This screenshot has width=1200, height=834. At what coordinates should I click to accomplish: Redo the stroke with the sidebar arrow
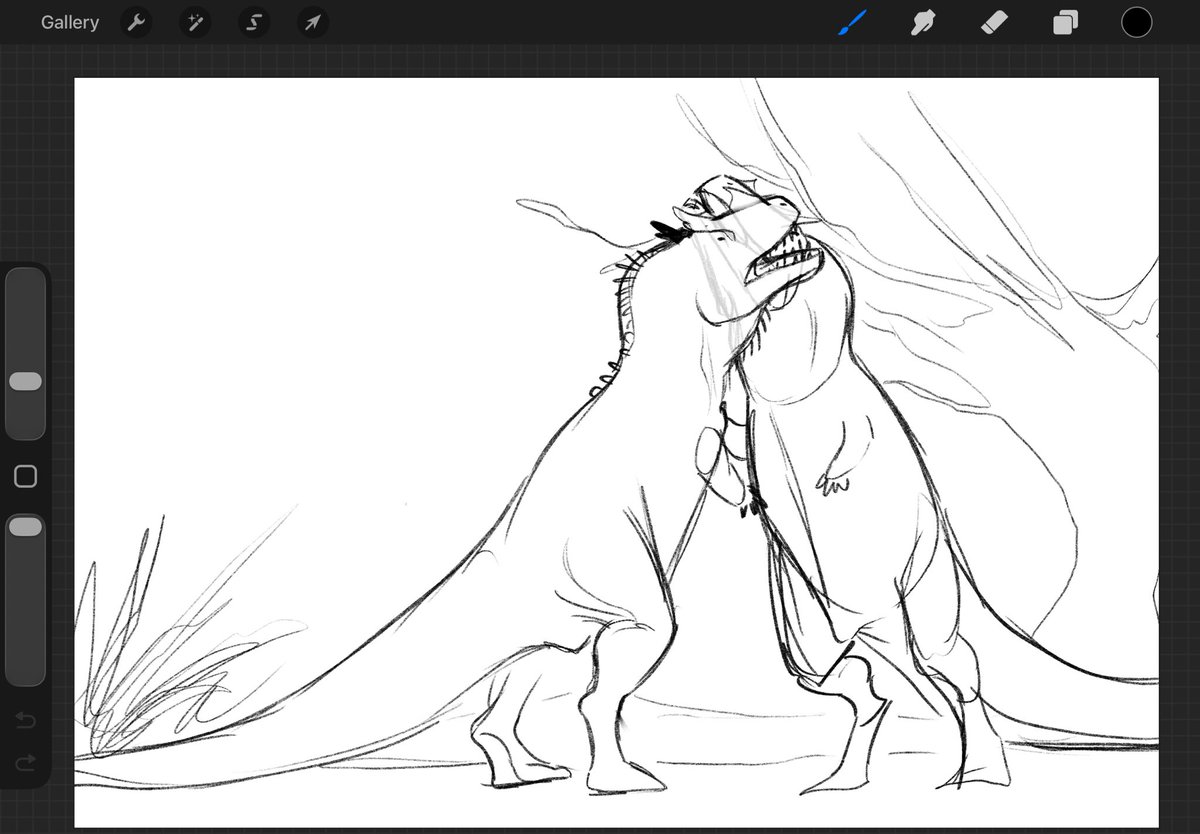[26, 762]
